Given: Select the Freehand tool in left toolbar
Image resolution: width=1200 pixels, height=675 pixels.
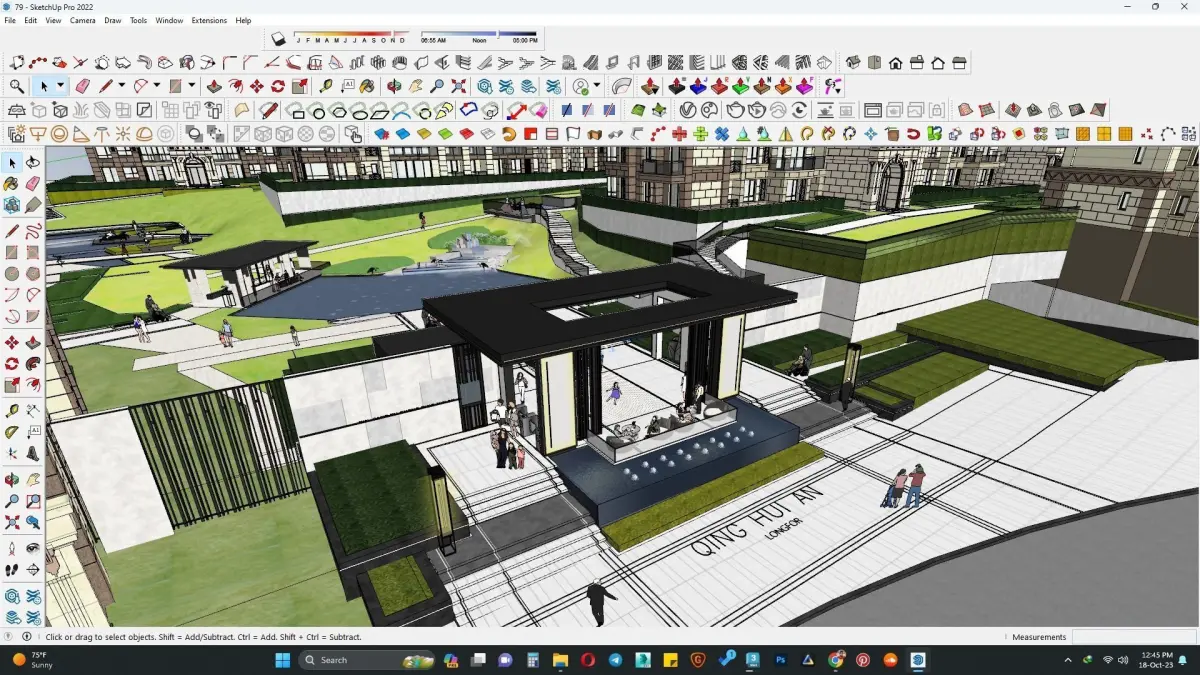Looking at the screenshot, I should [x=33, y=230].
